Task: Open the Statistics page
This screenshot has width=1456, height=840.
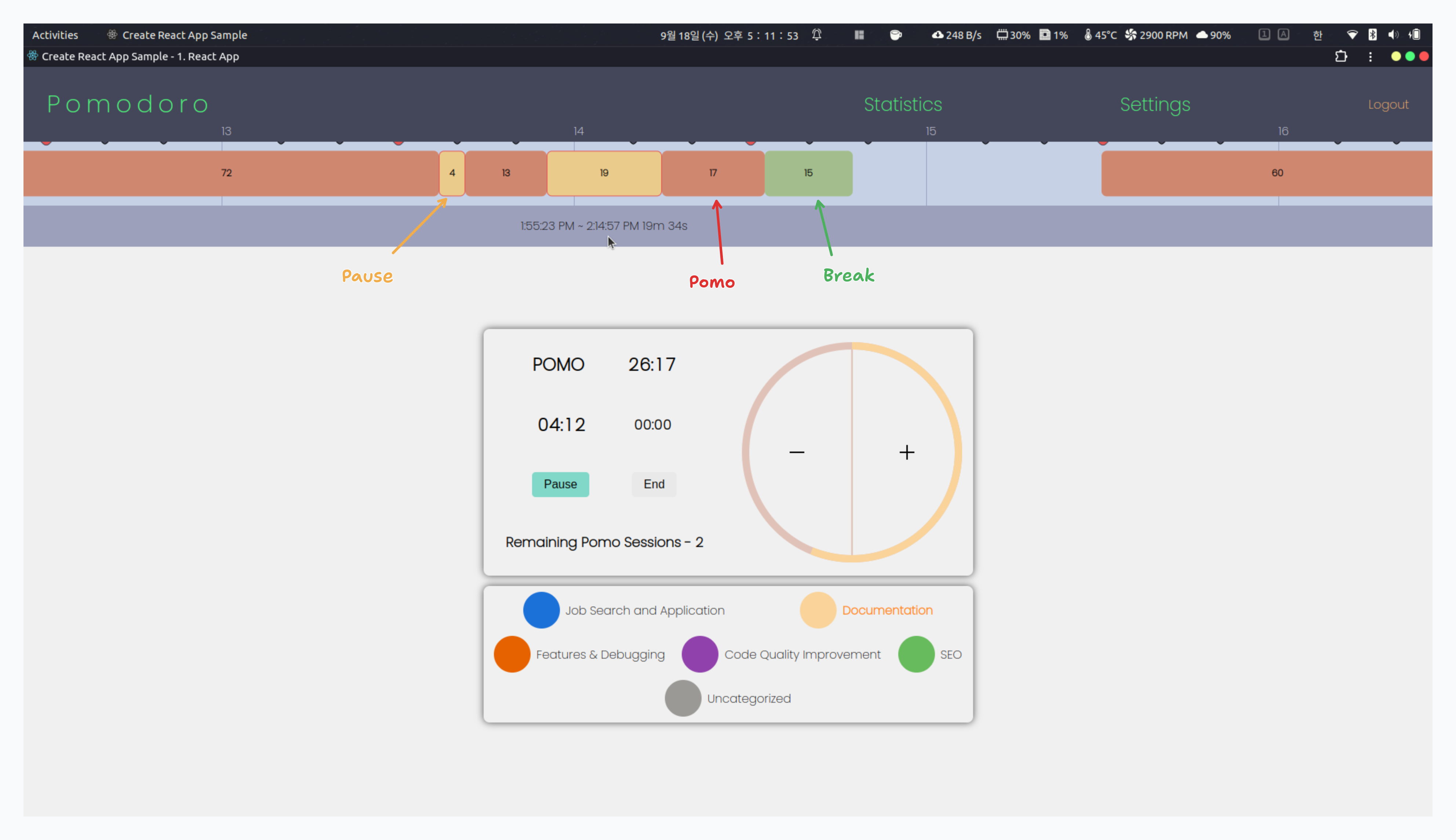Action: coord(902,104)
